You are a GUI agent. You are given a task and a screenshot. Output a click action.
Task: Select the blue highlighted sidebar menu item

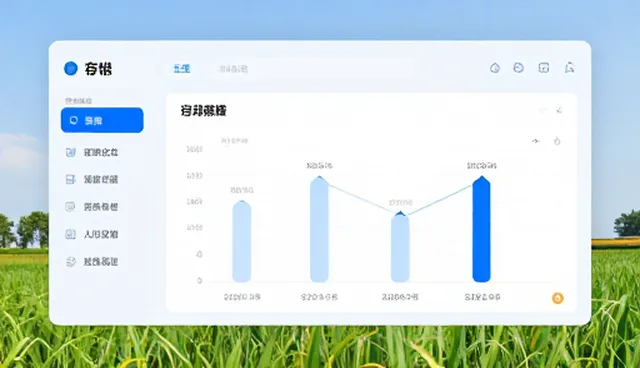pos(102,120)
